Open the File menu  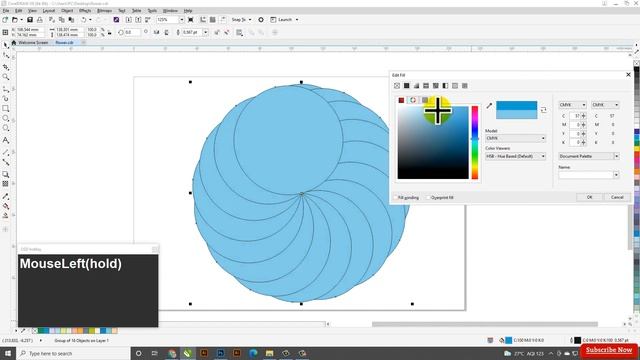[x=6, y=11]
